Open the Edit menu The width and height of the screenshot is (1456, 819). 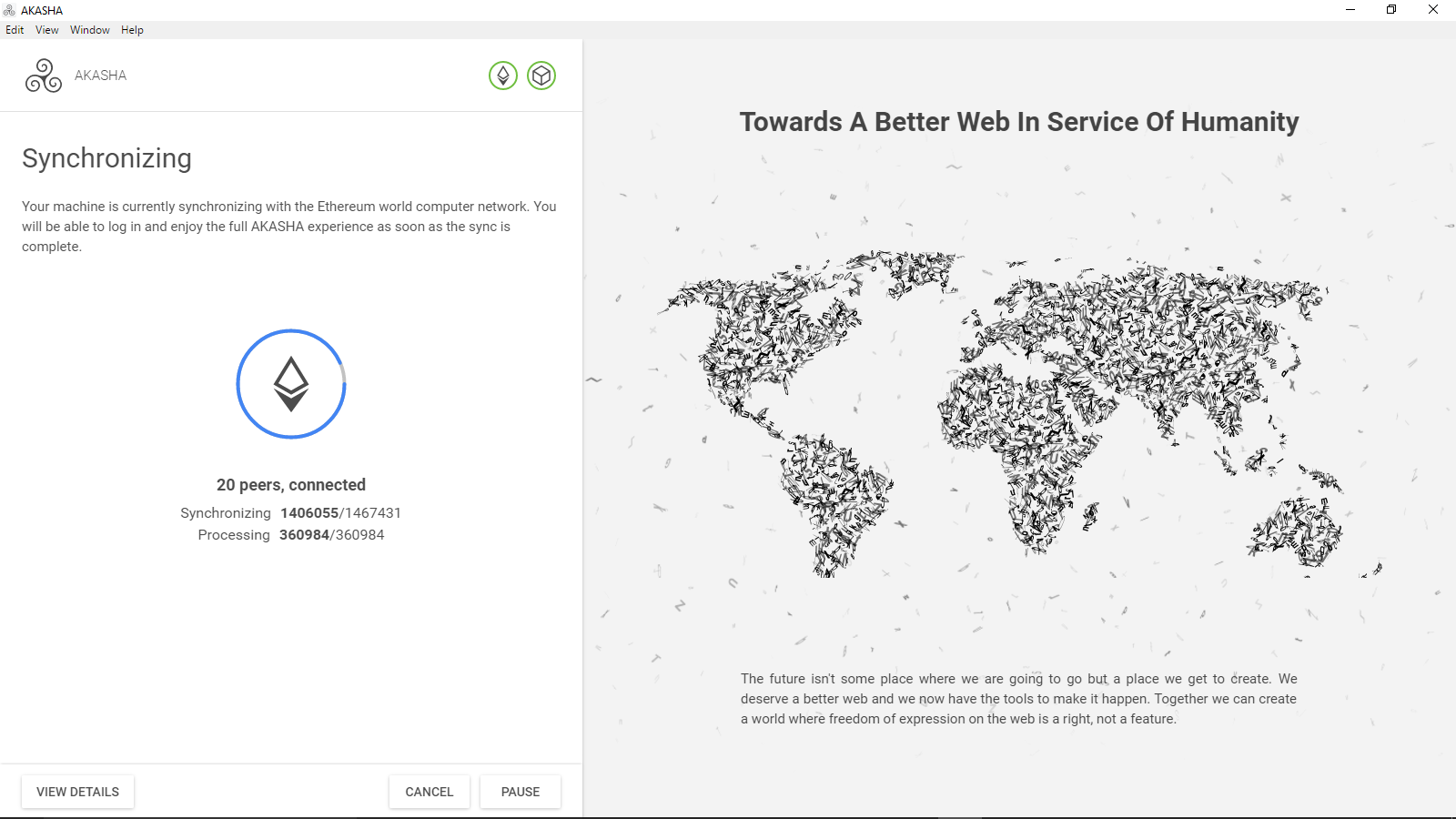[15, 30]
